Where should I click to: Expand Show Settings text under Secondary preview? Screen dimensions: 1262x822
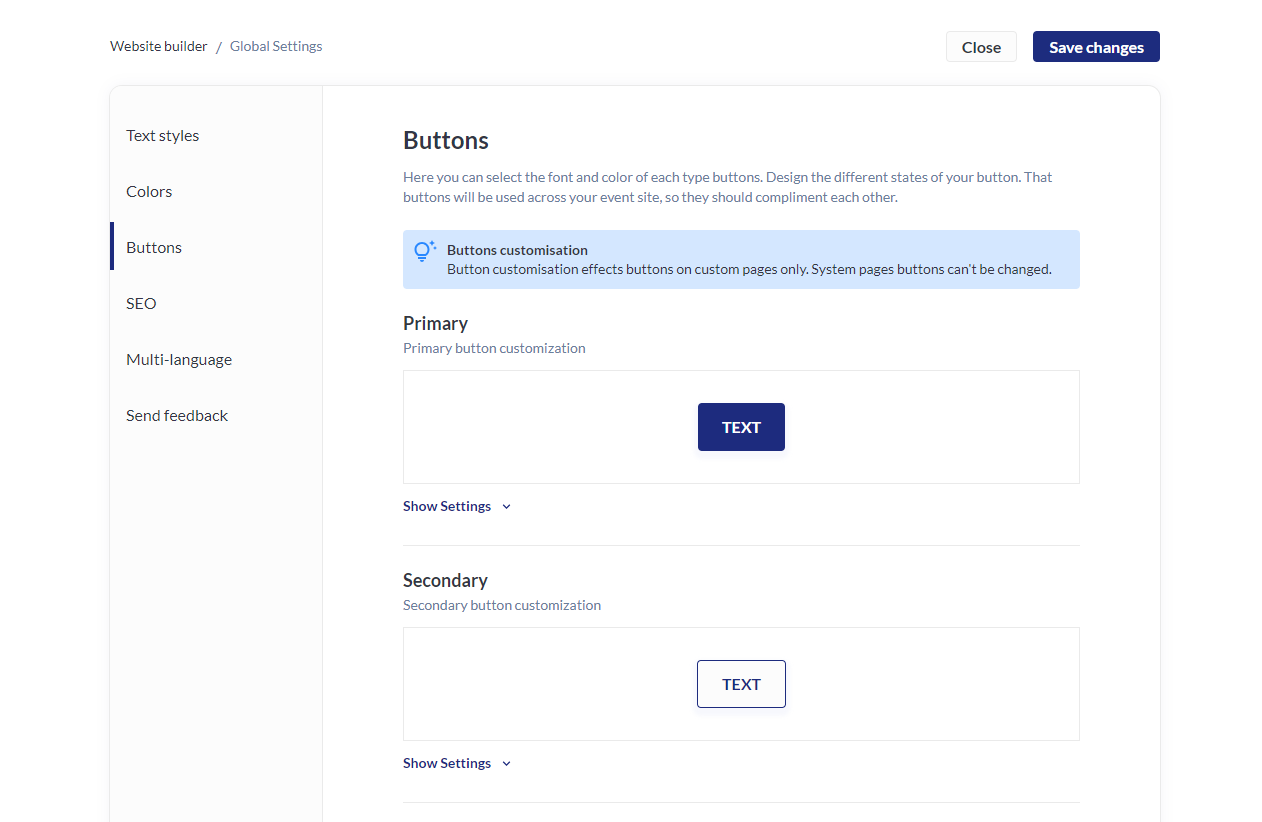click(x=447, y=764)
